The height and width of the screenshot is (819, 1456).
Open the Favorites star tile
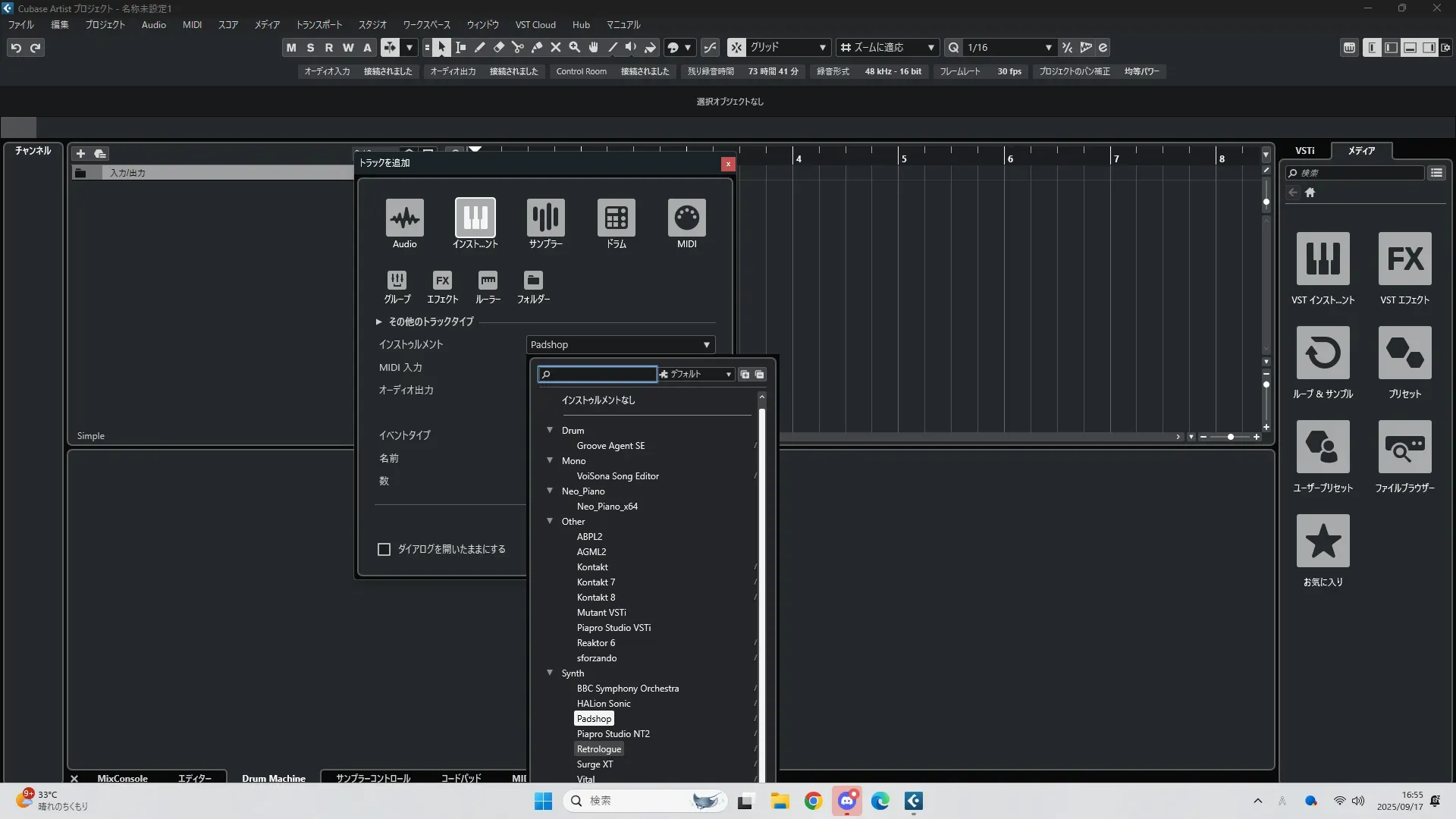1323,541
